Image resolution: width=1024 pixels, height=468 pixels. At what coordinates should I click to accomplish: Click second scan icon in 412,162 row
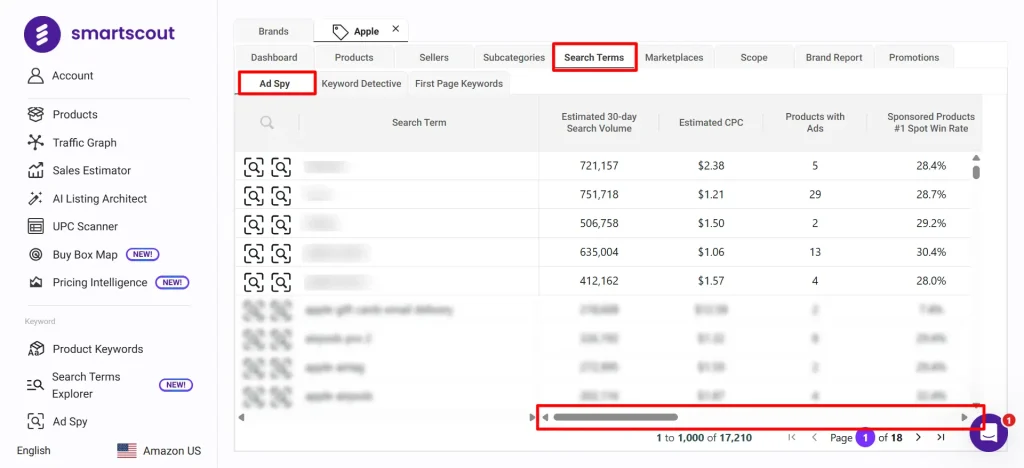tap(281, 281)
